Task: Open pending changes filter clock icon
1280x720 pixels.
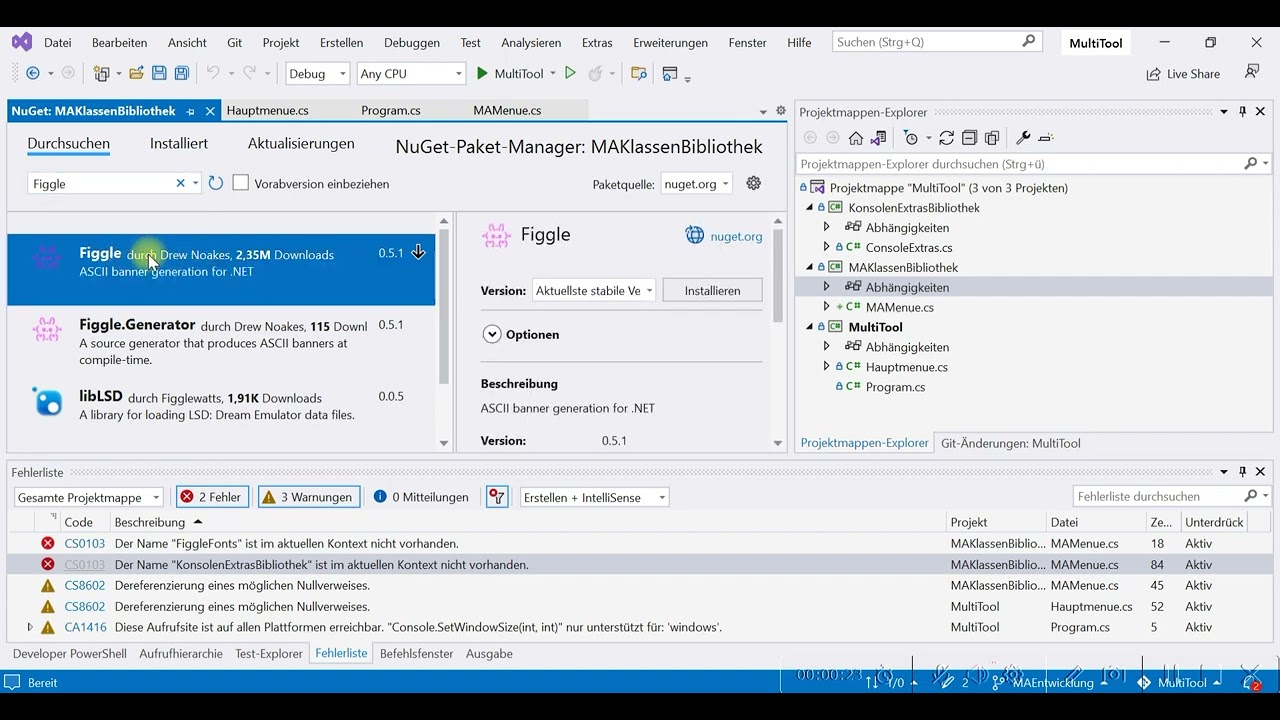Action: (910, 138)
